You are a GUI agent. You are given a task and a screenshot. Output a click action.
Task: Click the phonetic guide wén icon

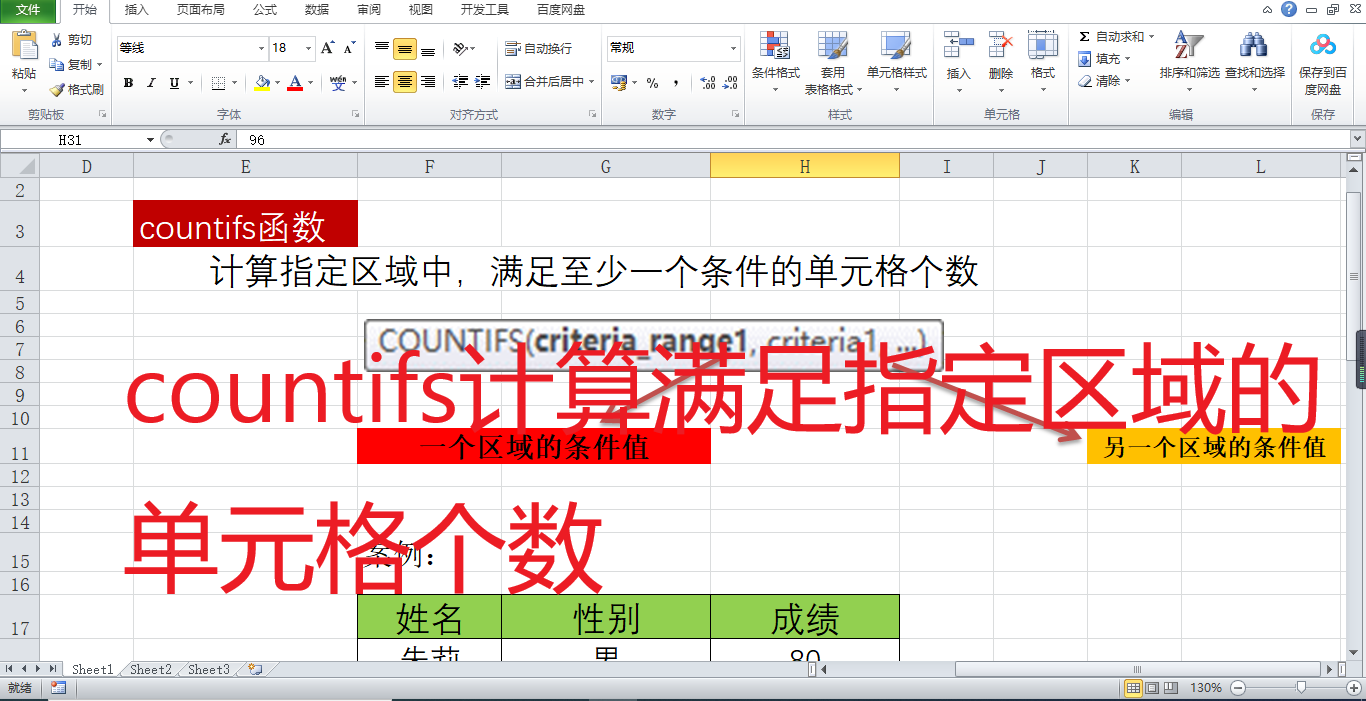[338, 83]
